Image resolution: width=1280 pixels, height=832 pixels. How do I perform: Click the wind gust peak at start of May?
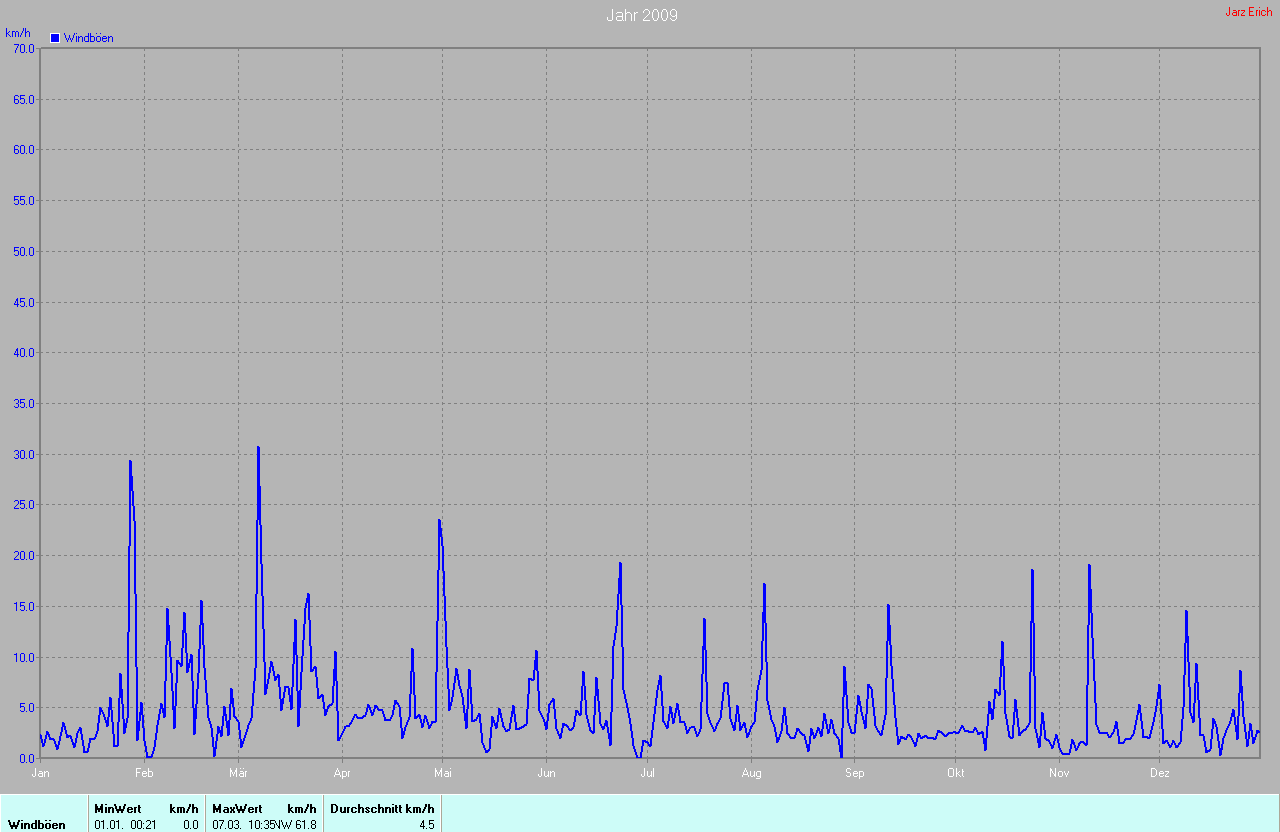point(439,520)
